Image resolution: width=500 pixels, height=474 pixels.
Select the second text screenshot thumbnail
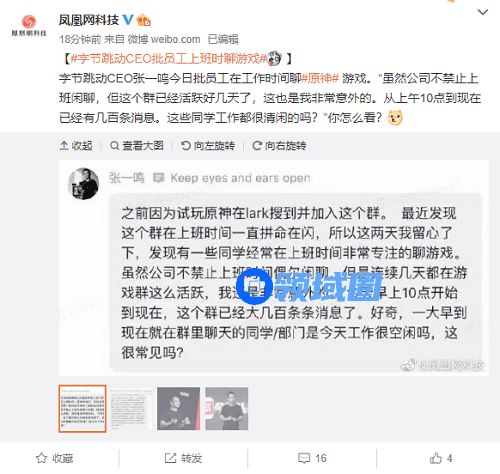(130, 409)
